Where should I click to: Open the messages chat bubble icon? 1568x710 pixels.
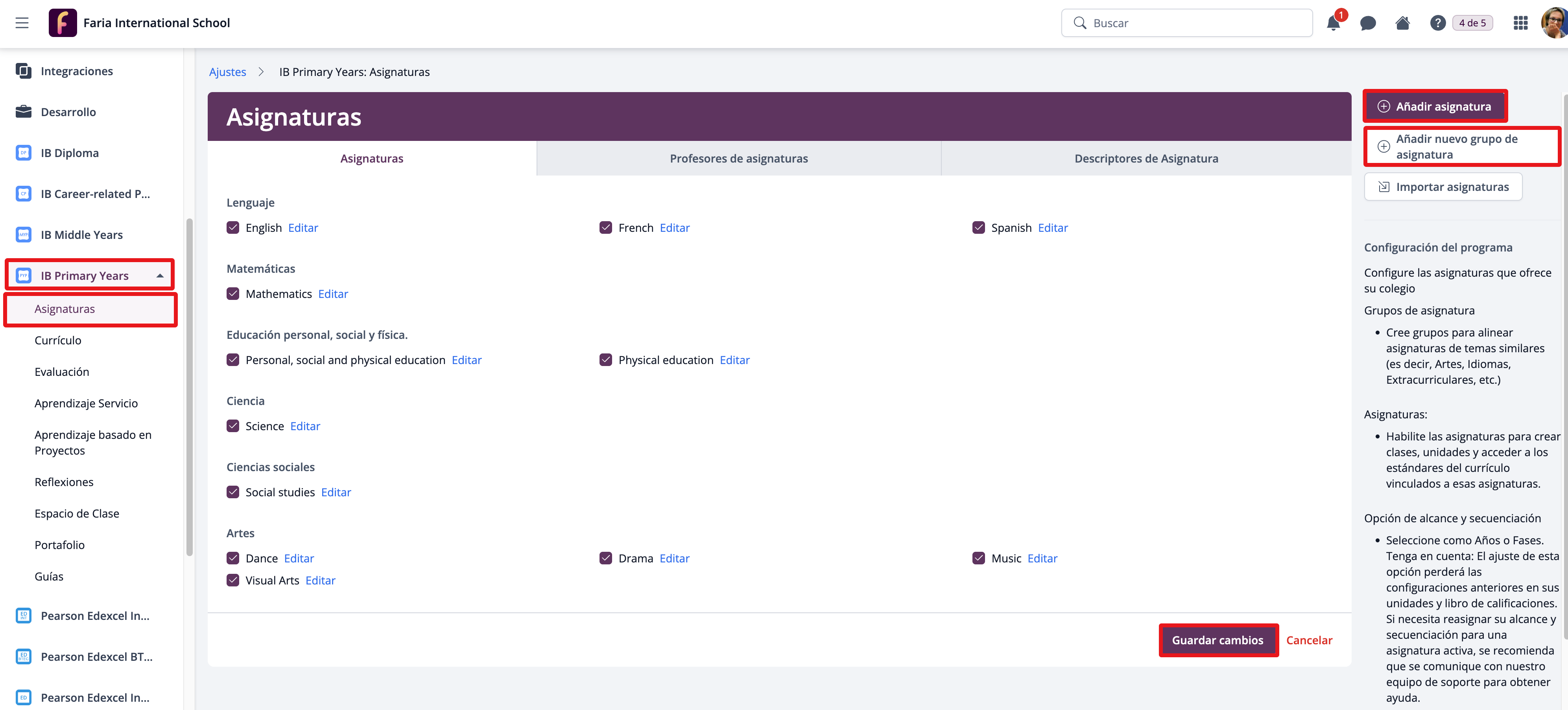pyautogui.click(x=1368, y=24)
